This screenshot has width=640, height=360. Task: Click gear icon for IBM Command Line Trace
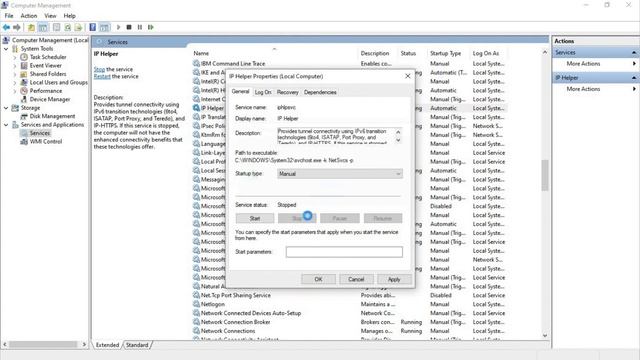(x=196, y=64)
